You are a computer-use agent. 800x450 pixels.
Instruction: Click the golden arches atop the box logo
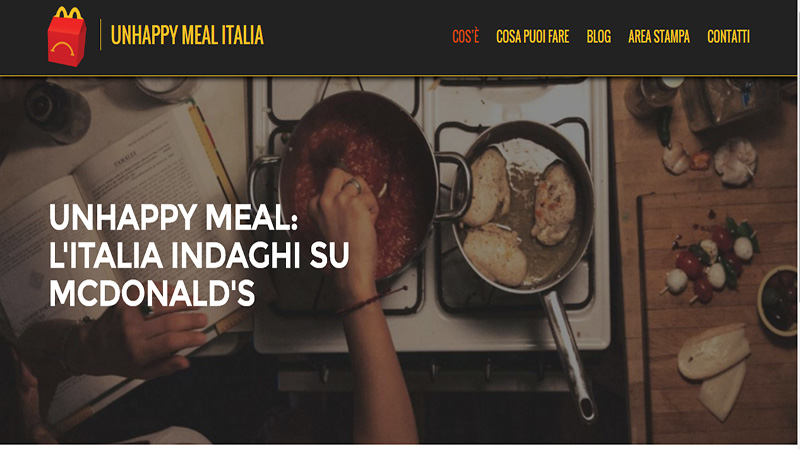[69, 14]
